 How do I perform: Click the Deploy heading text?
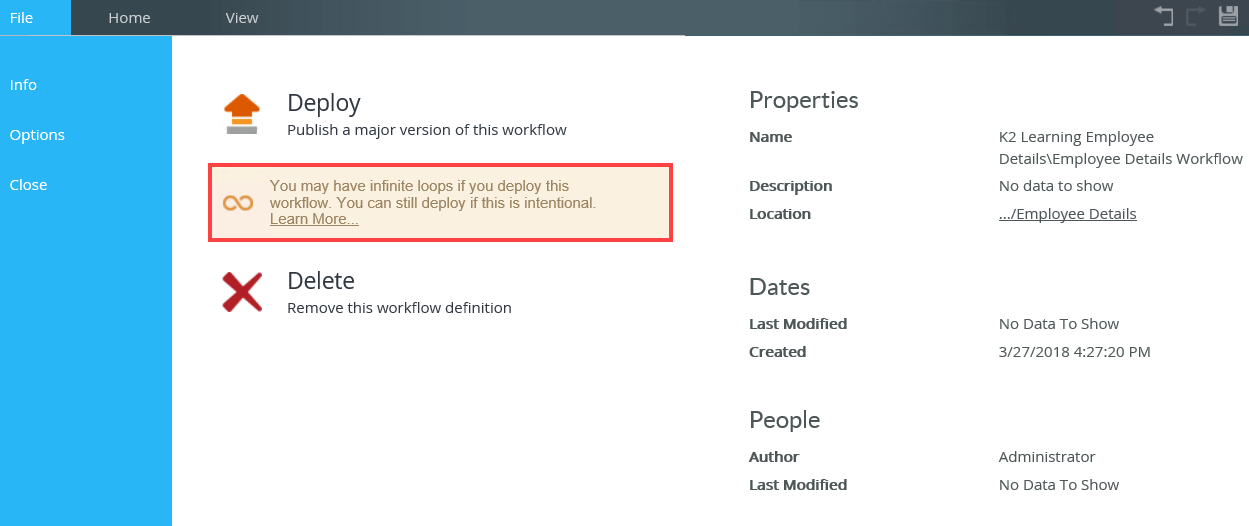pos(323,103)
